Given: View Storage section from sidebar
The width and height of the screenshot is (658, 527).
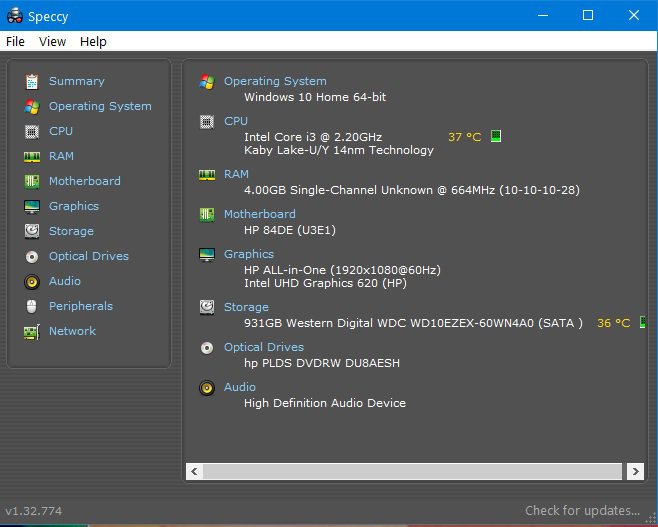Looking at the screenshot, I should click(71, 231).
